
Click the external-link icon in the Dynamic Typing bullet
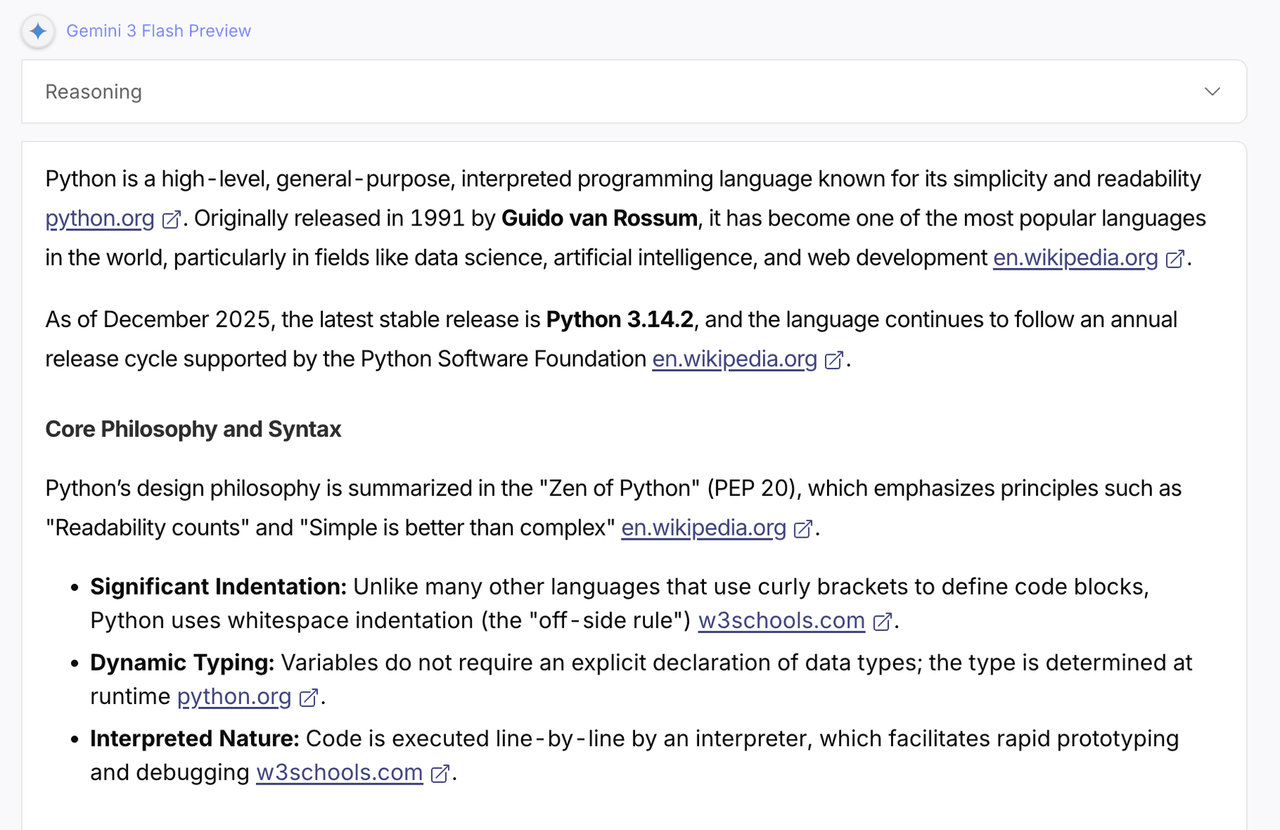(309, 697)
